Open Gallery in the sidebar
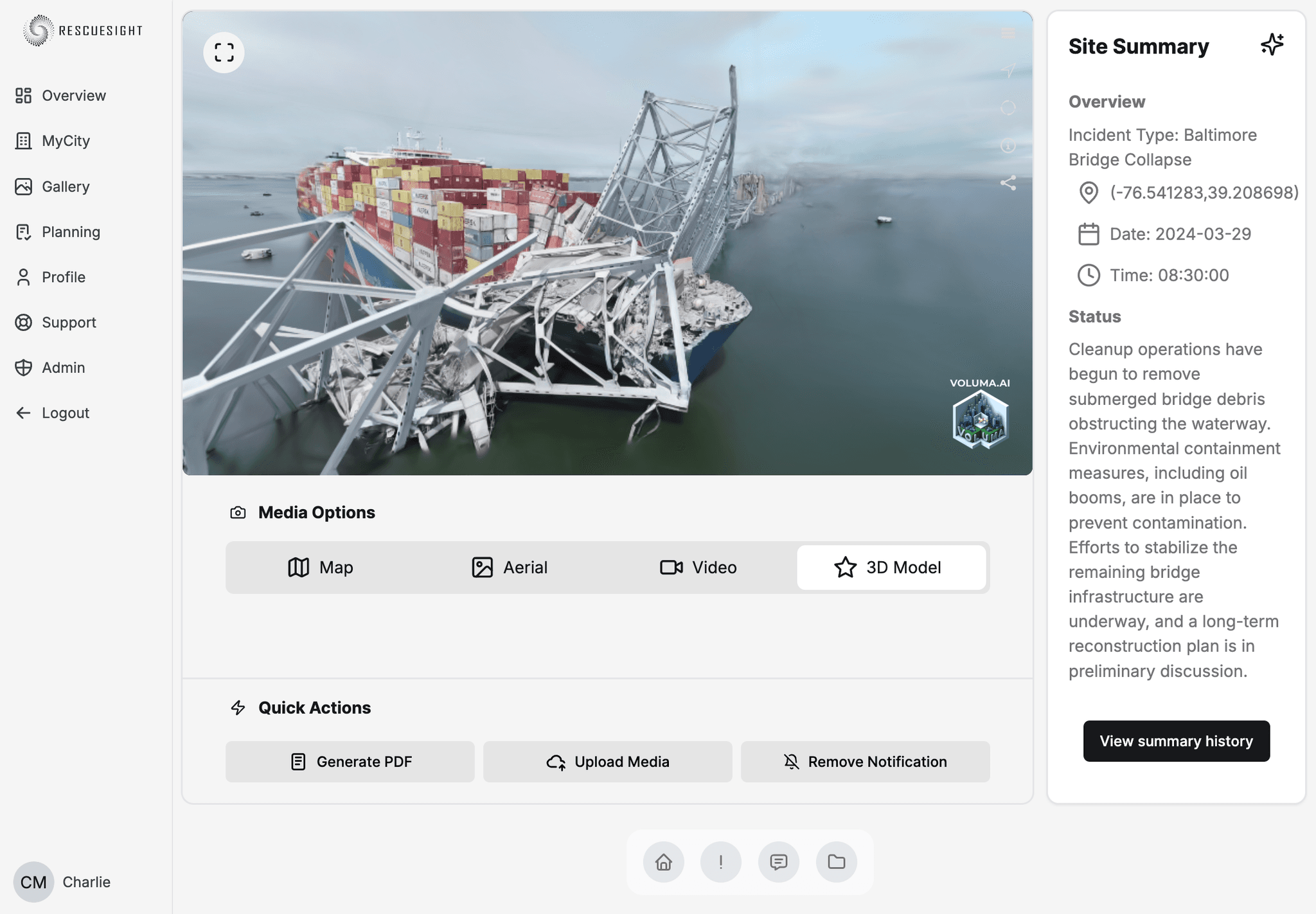Screen dimensions: 1316x914 click(65, 186)
